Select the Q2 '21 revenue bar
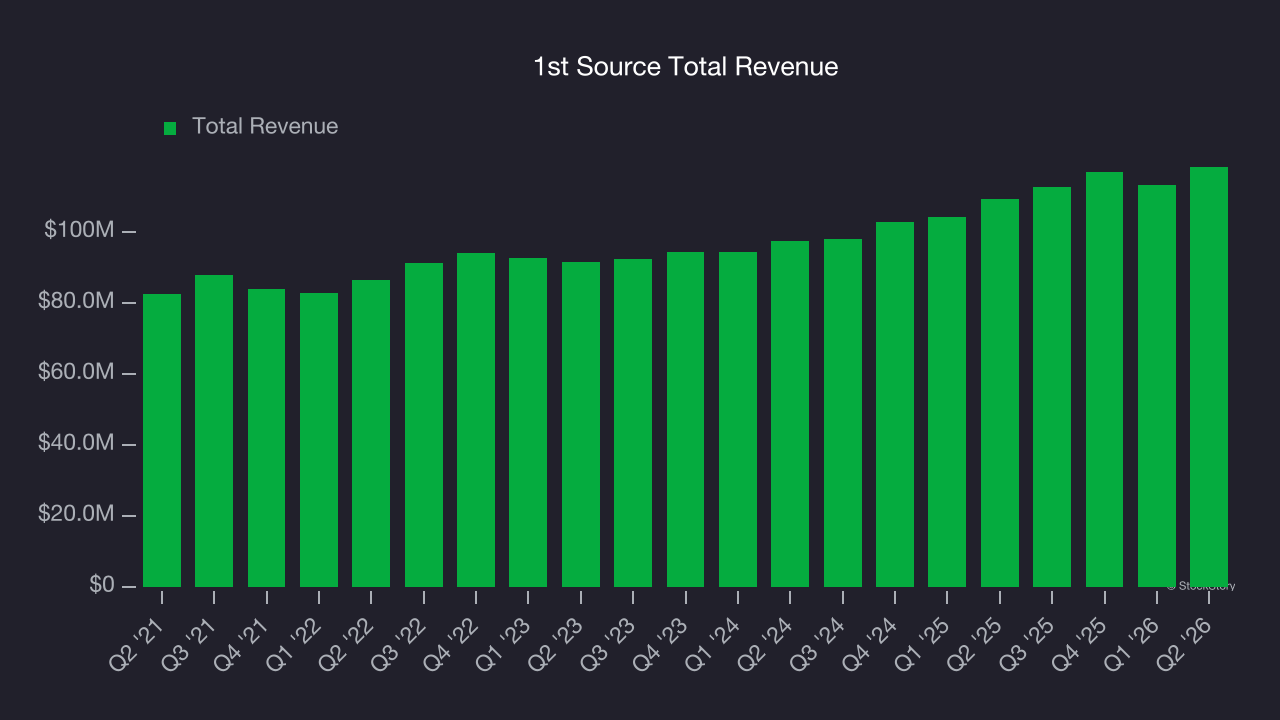1280x720 pixels. 162,440
